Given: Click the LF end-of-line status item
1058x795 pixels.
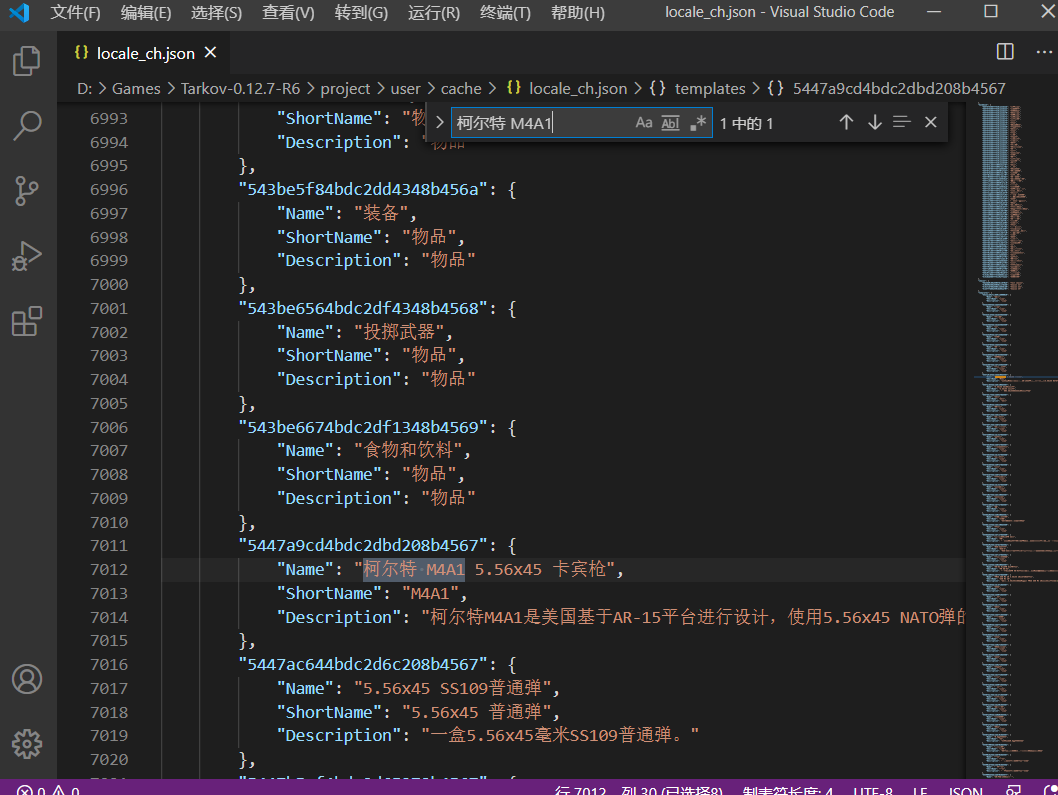Looking at the screenshot, I should point(920,790).
